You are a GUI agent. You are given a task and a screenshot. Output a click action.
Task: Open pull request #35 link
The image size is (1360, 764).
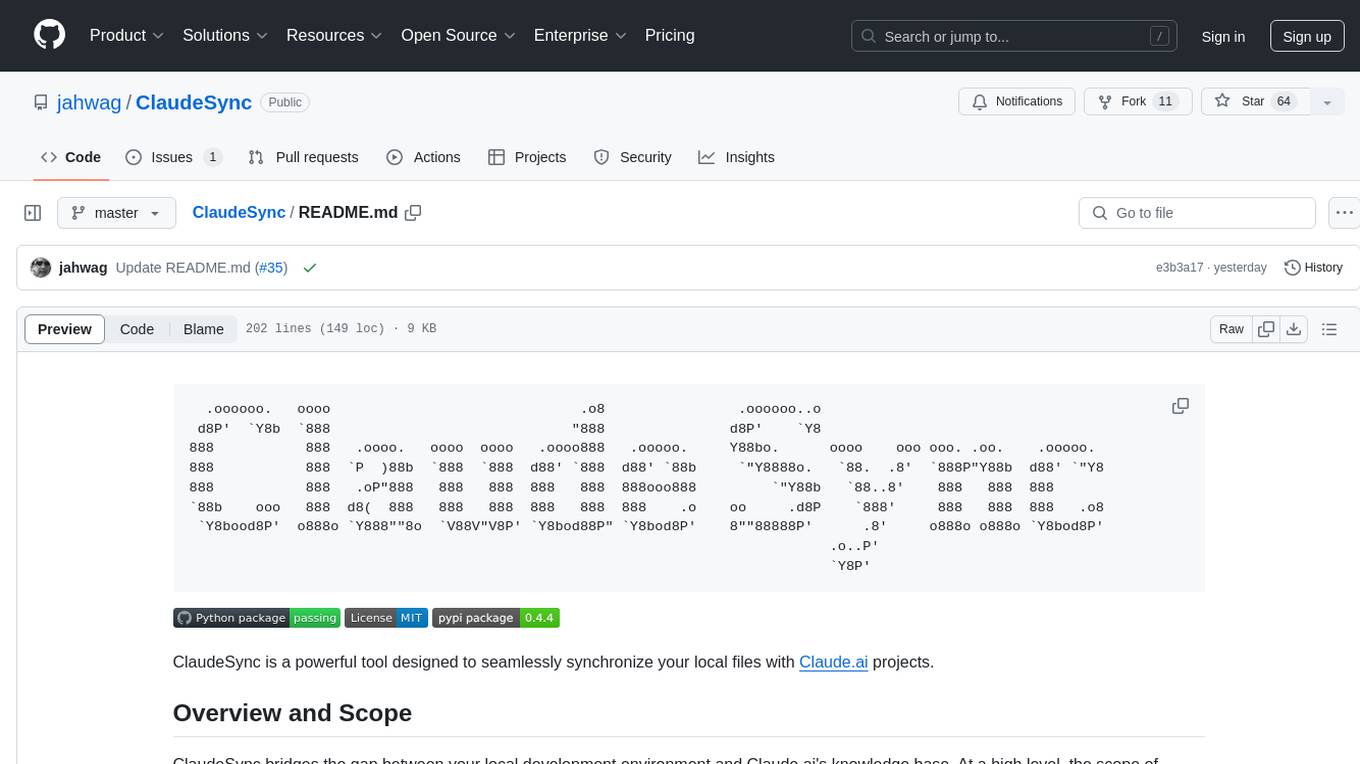271,268
